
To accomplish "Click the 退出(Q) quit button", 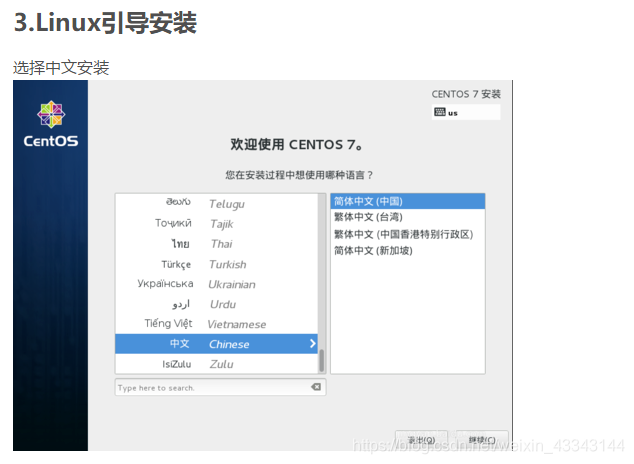I will [421, 440].
